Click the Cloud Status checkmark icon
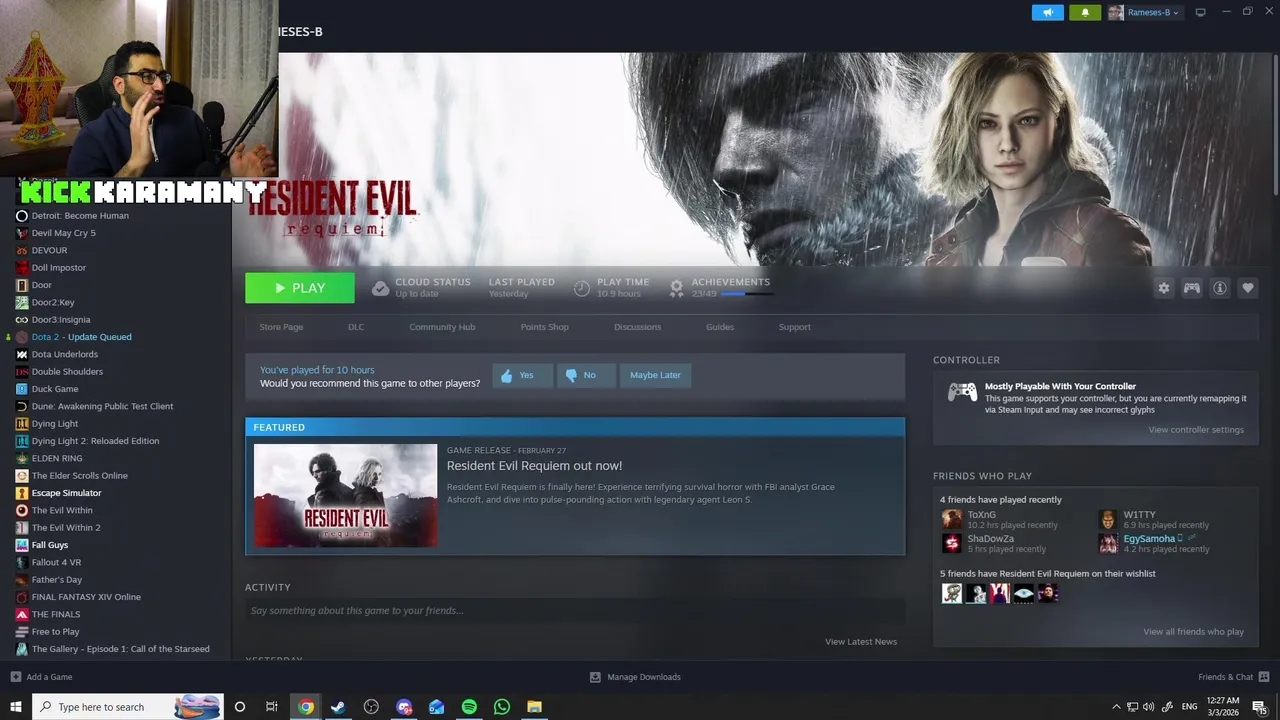The width and height of the screenshot is (1280, 720). (380, 288)
